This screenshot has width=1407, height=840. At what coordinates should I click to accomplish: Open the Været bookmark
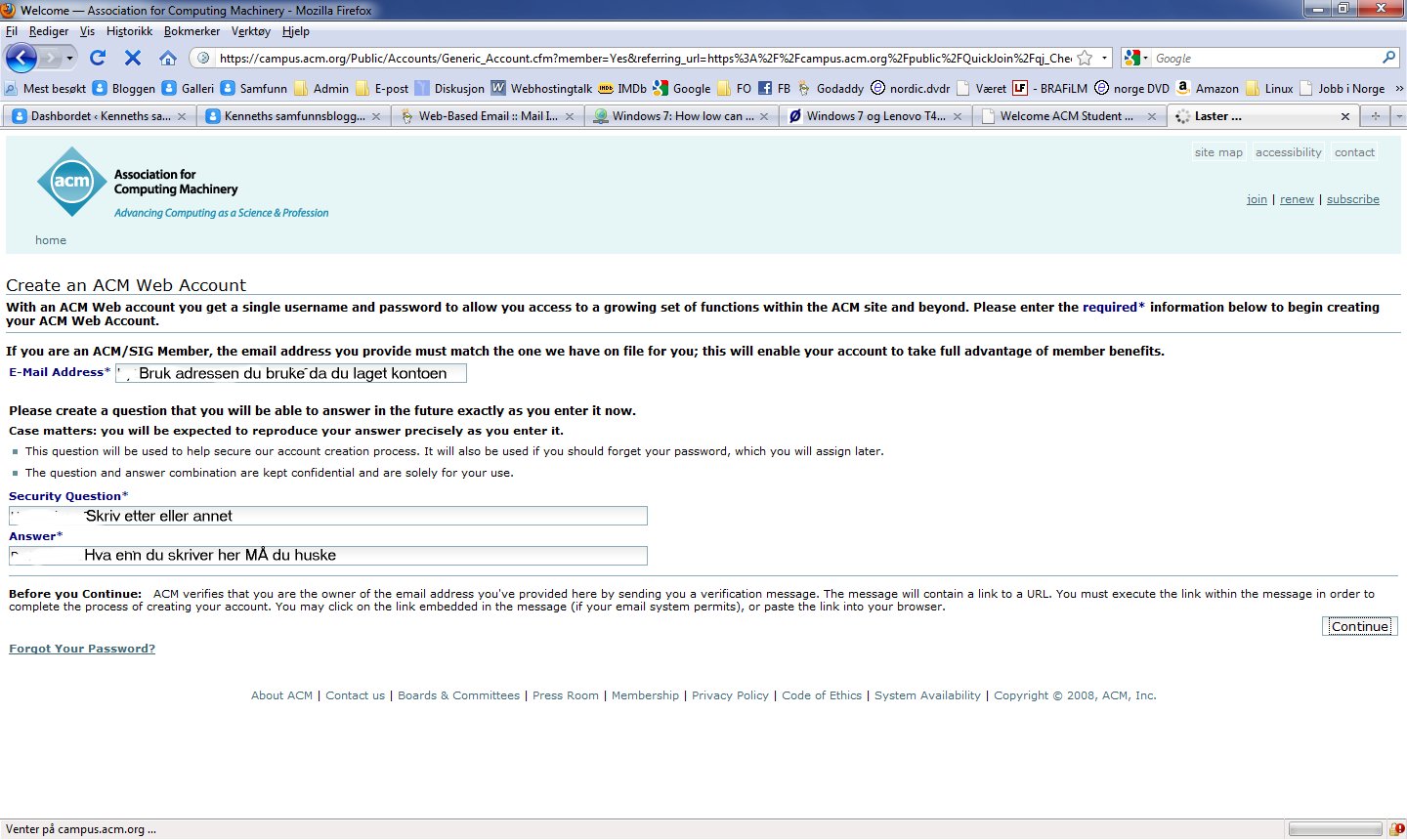(x=981, y=88)
